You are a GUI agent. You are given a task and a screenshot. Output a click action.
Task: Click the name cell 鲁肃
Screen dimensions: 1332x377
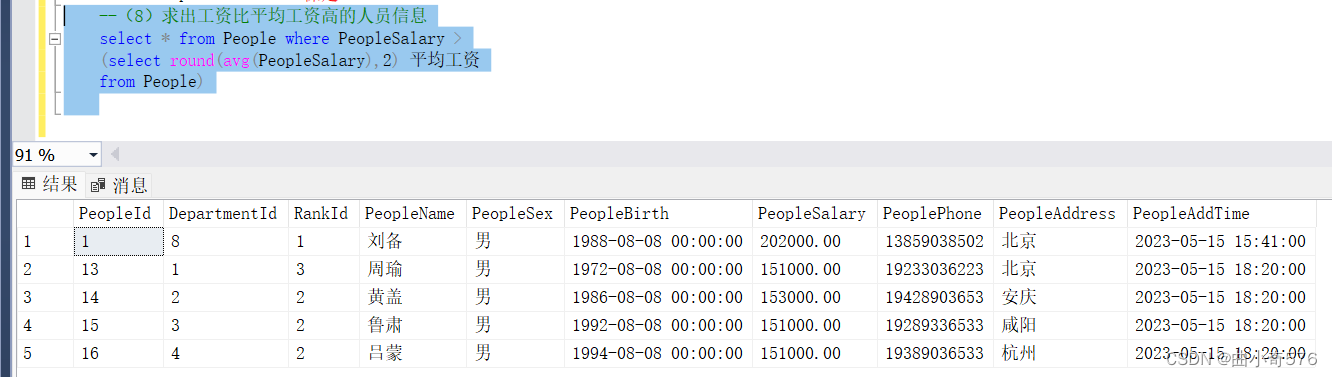413,325
